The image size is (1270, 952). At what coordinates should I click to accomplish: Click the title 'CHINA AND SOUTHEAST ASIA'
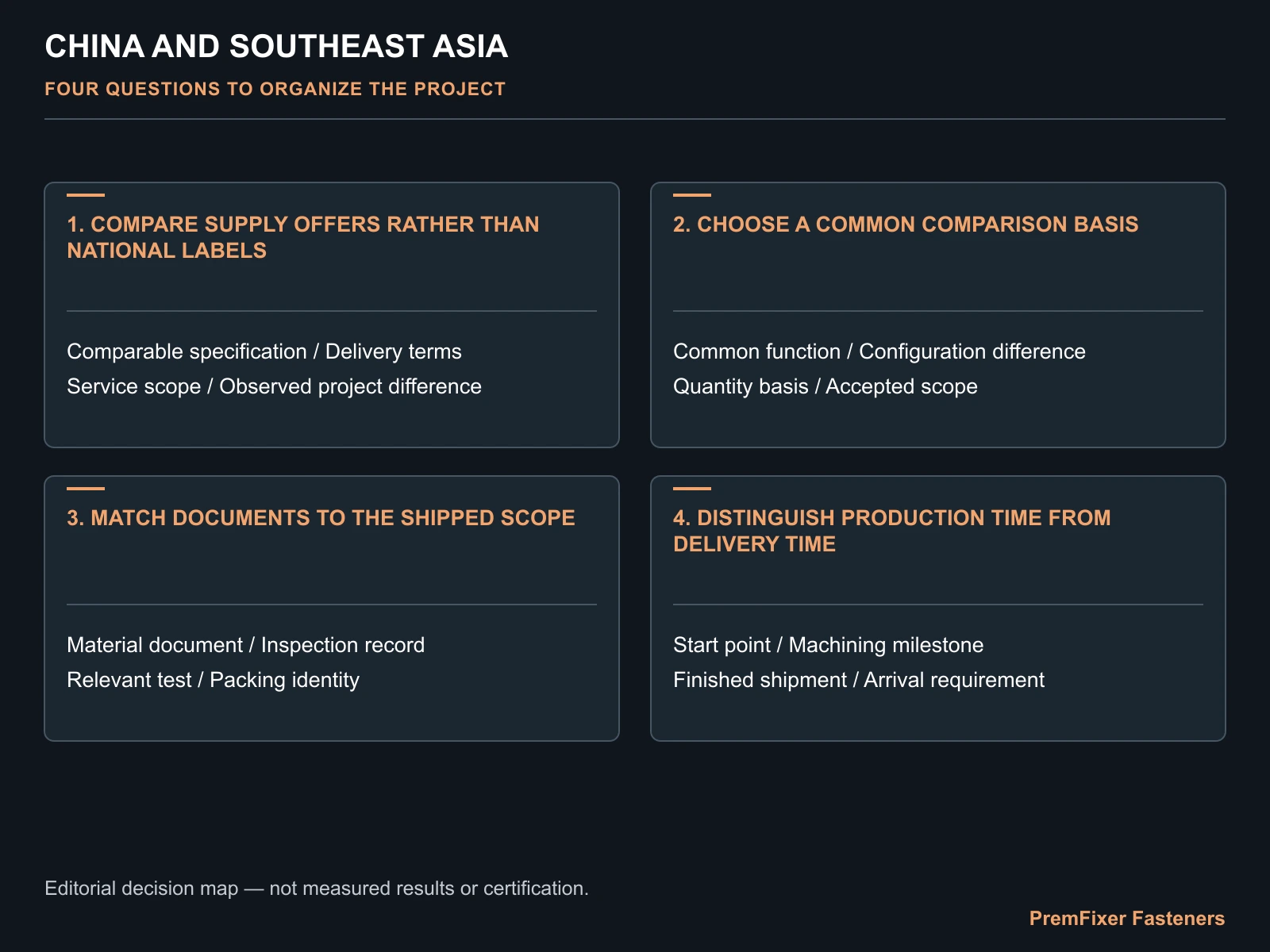point(276,47)
